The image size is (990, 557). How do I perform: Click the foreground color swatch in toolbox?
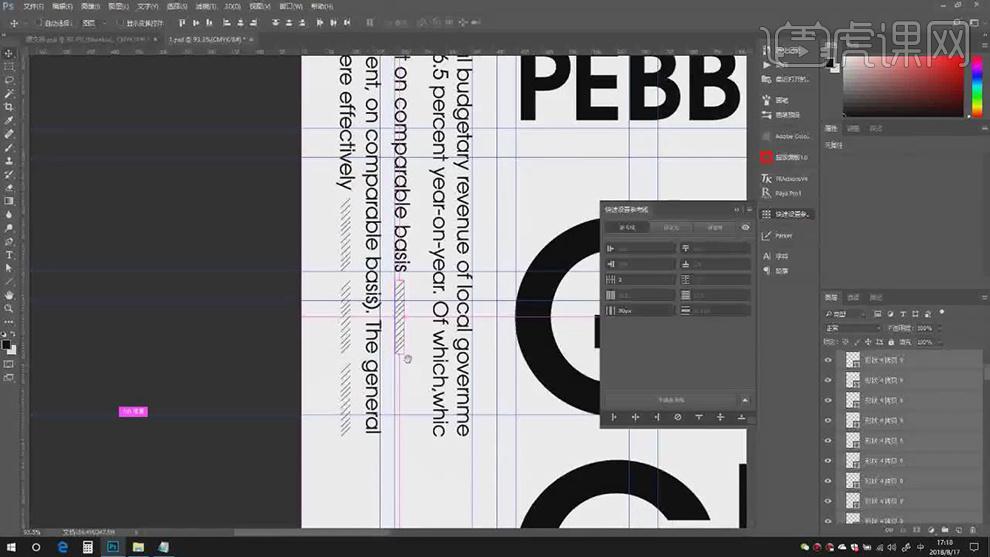tap(6, 344)
